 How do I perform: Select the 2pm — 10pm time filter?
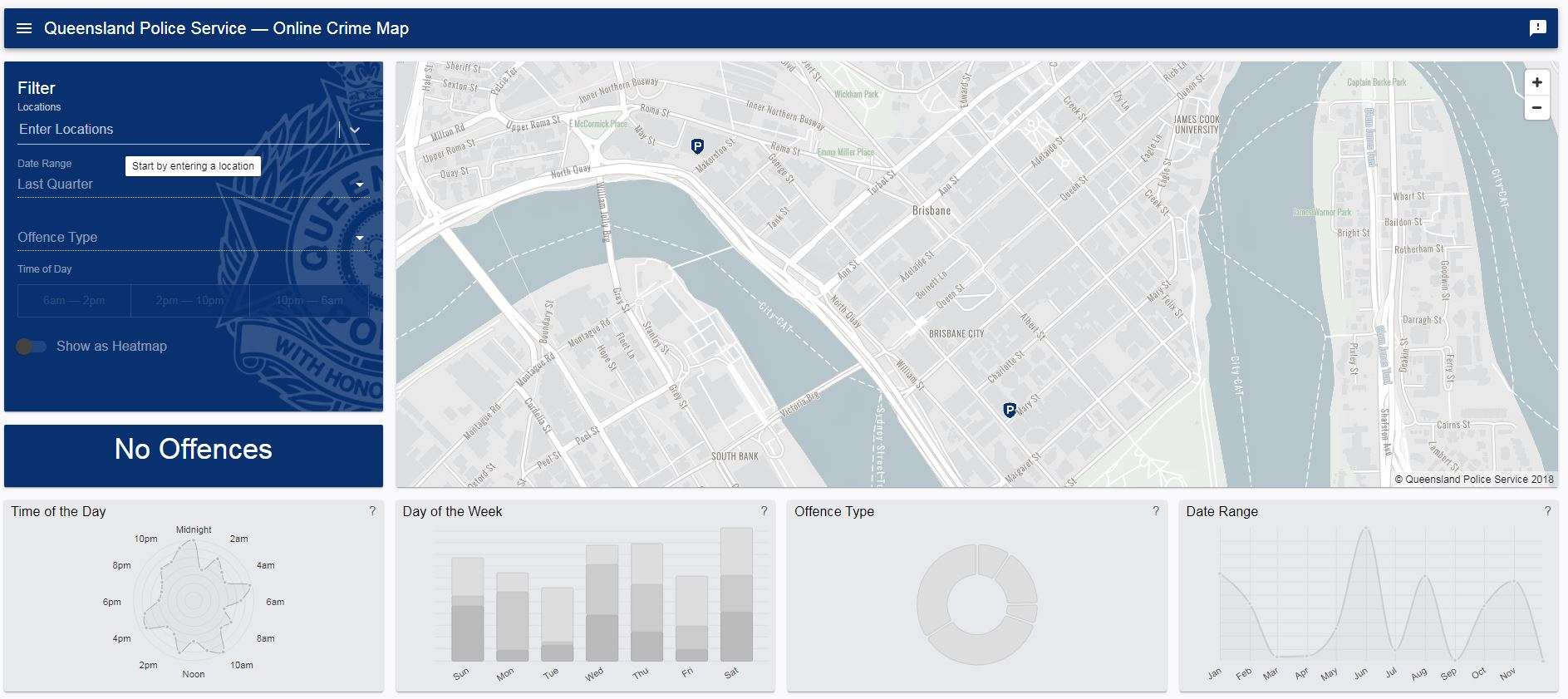pos(189,300)
